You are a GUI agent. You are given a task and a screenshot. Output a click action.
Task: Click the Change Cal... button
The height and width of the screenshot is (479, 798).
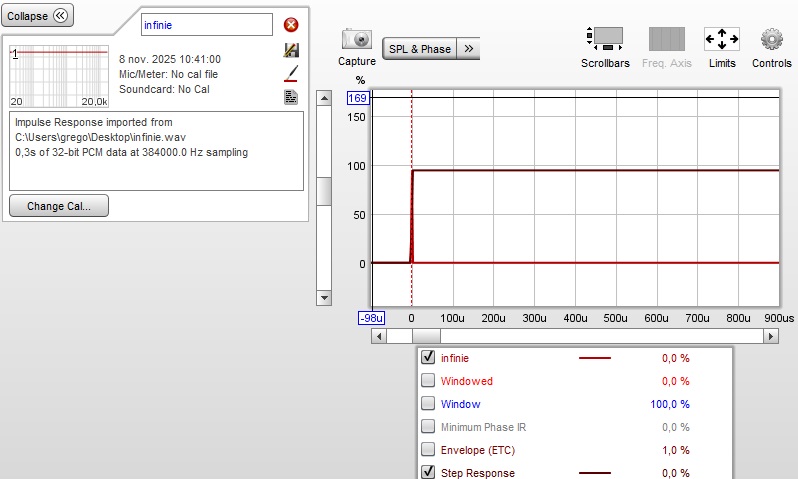(x=59, y=206)
